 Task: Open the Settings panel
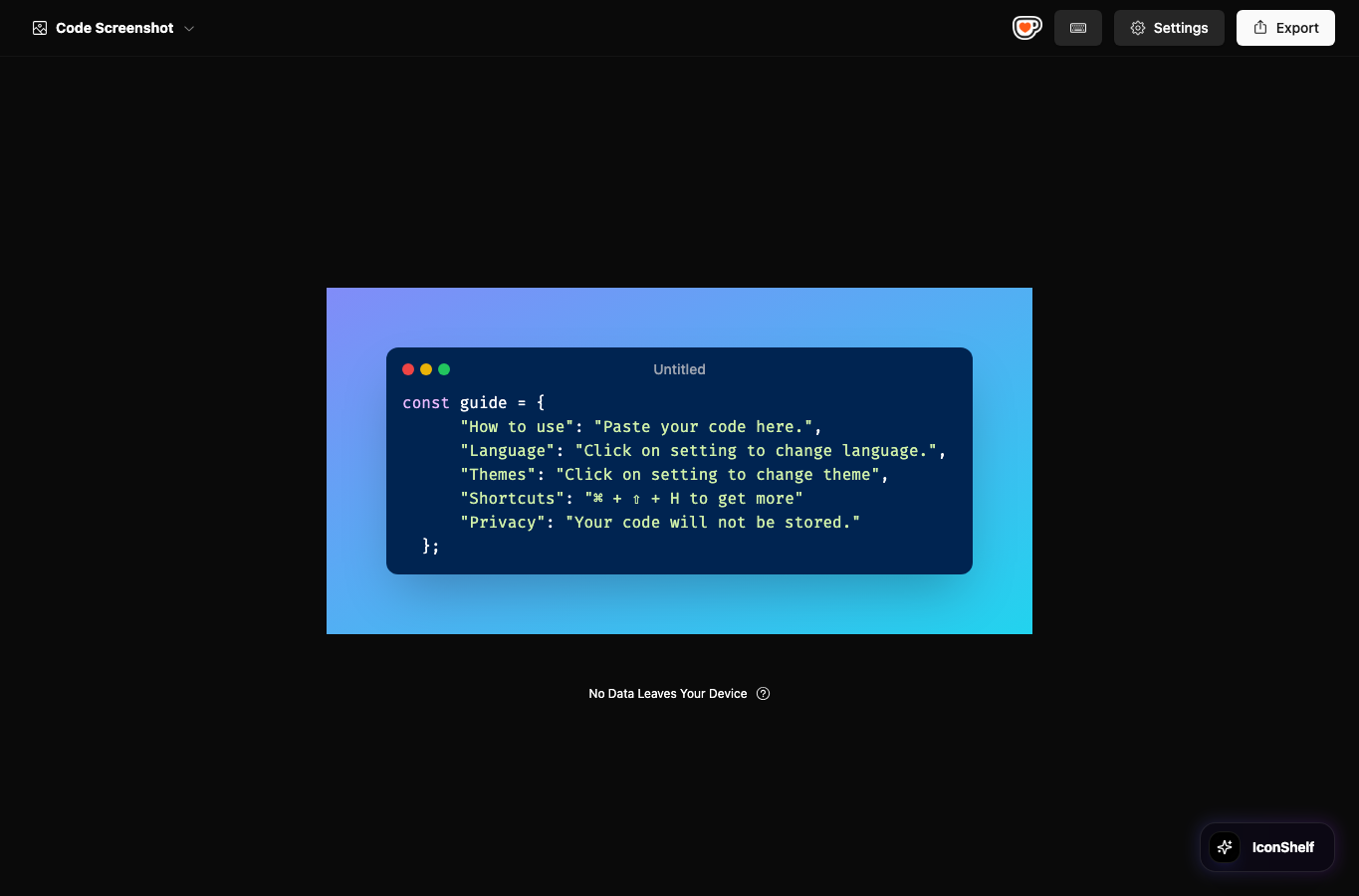(1169, 28)
